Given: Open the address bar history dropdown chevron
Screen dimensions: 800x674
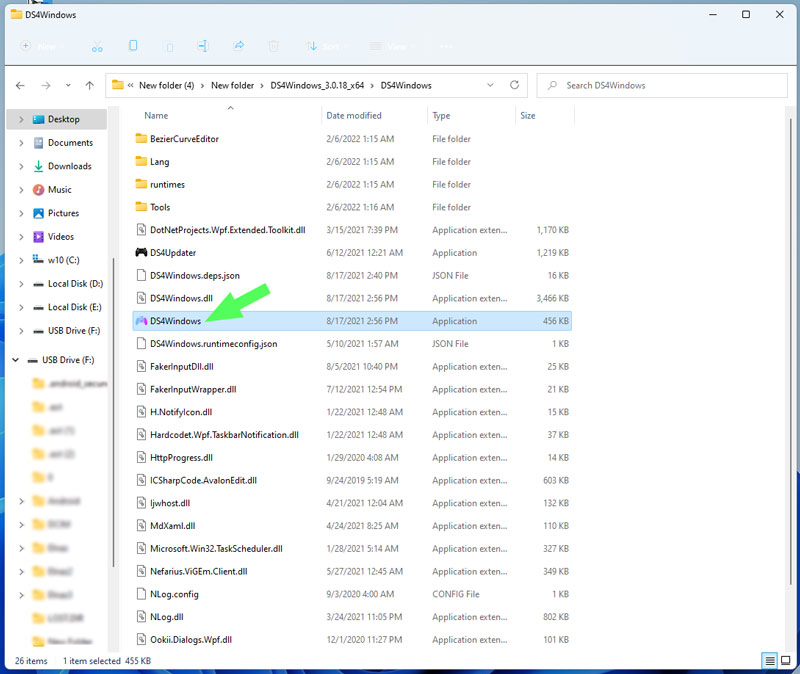Looking at the screenshot, I should click(x=492, y=85).
